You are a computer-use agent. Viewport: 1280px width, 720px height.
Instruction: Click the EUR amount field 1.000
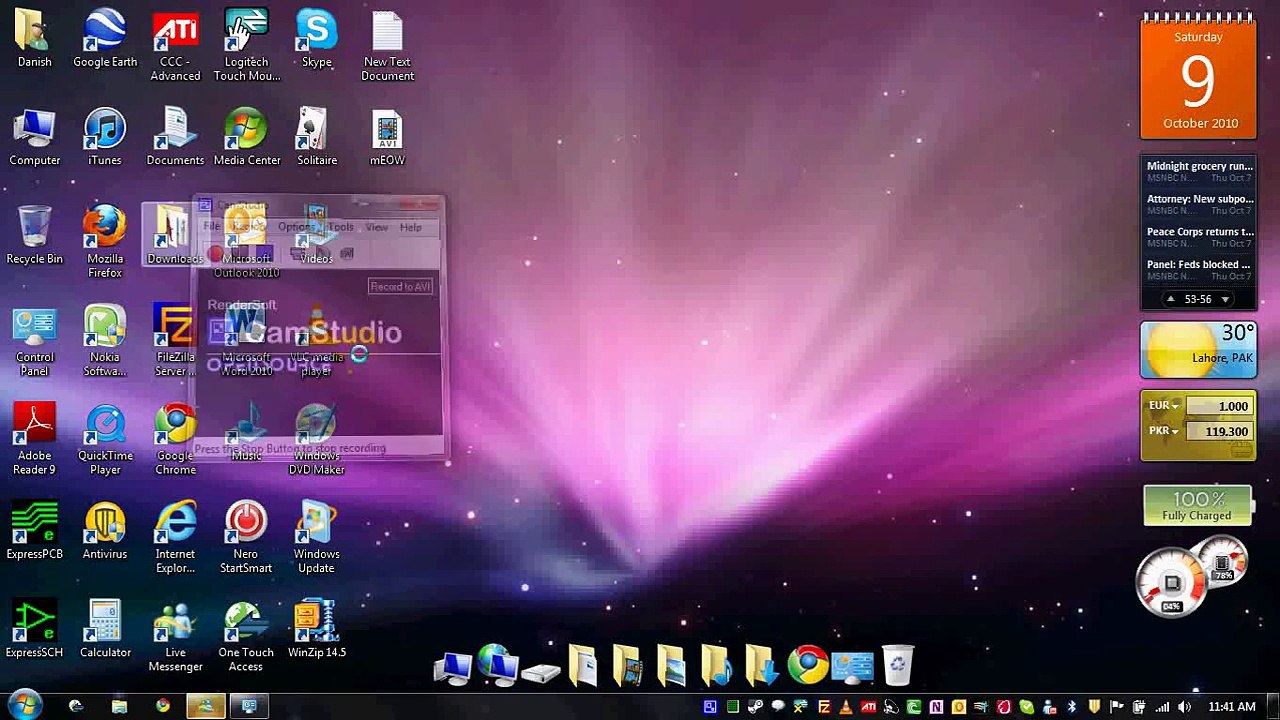tap(1219, 406)
